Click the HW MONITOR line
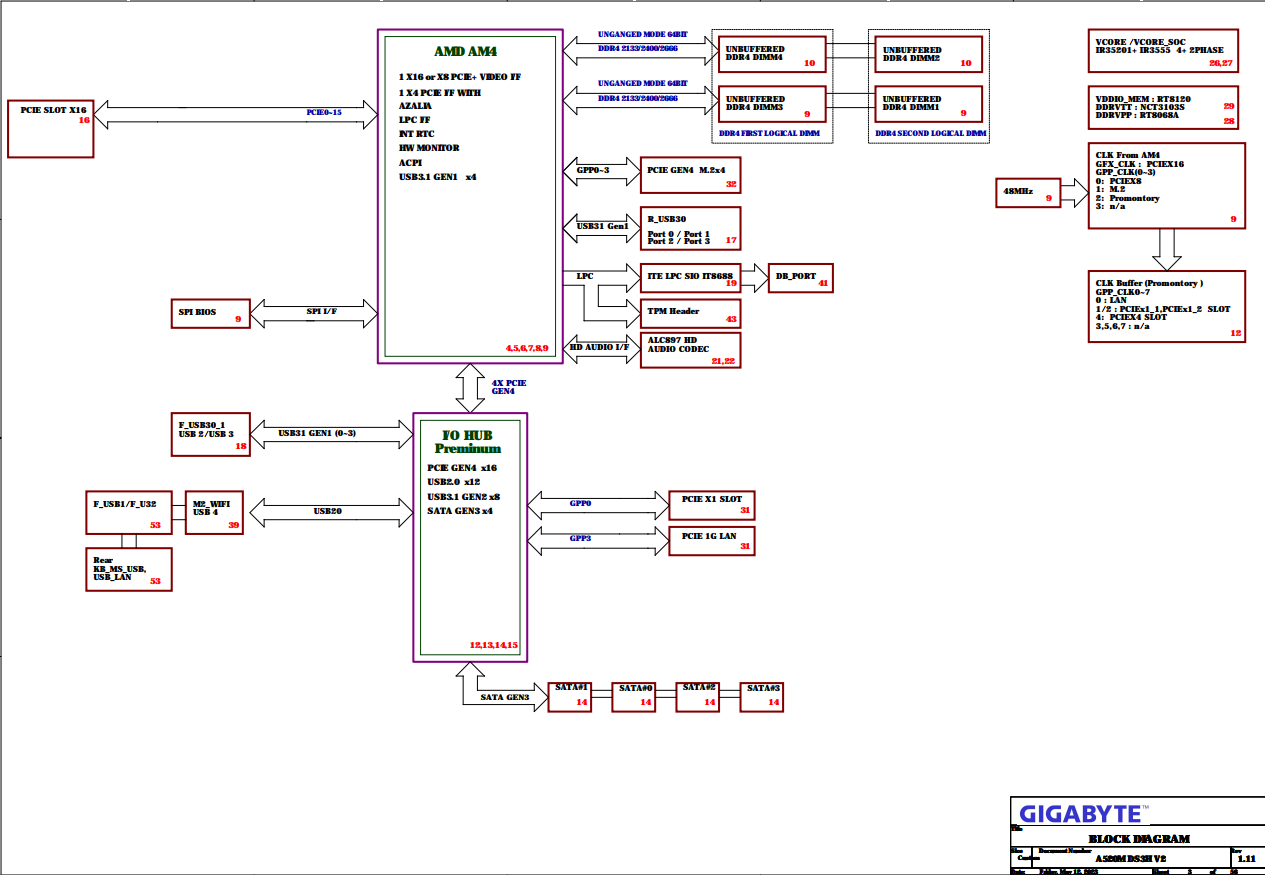Image resolution: width=1265 pixels, height=875 pixels. click(x=429, y=148)
